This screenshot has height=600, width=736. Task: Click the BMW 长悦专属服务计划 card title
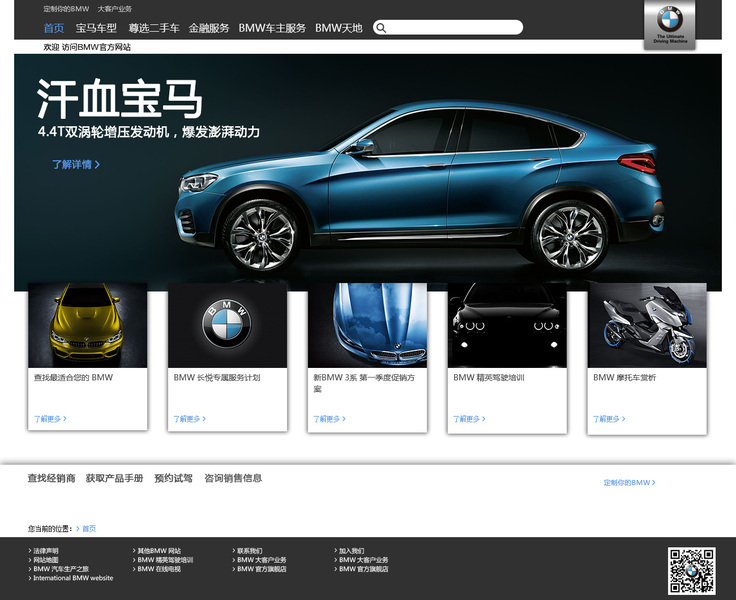pyautogui.click(x=216, y=377)
